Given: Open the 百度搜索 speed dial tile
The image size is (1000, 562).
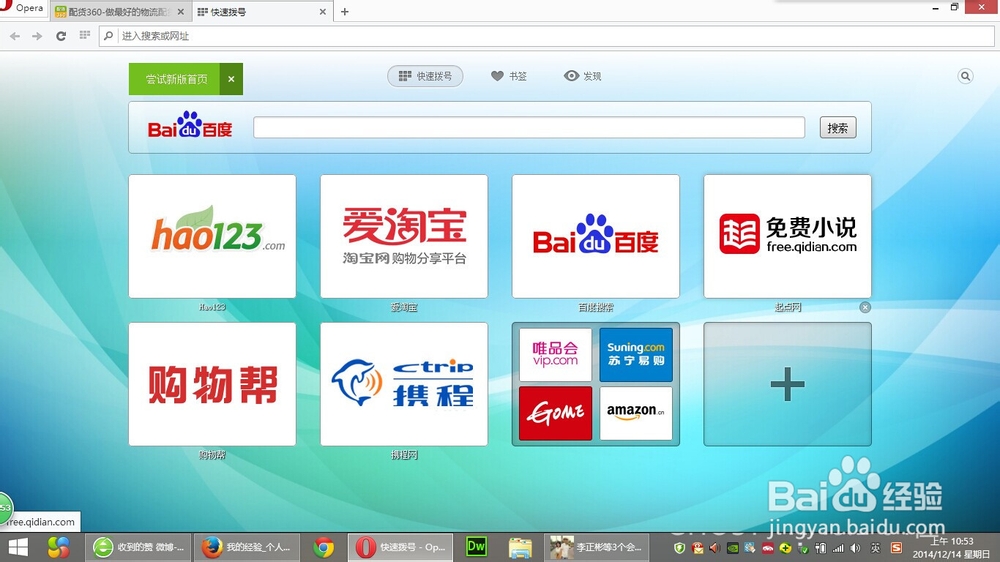Looking at the screenshot, I should (596, 237).
